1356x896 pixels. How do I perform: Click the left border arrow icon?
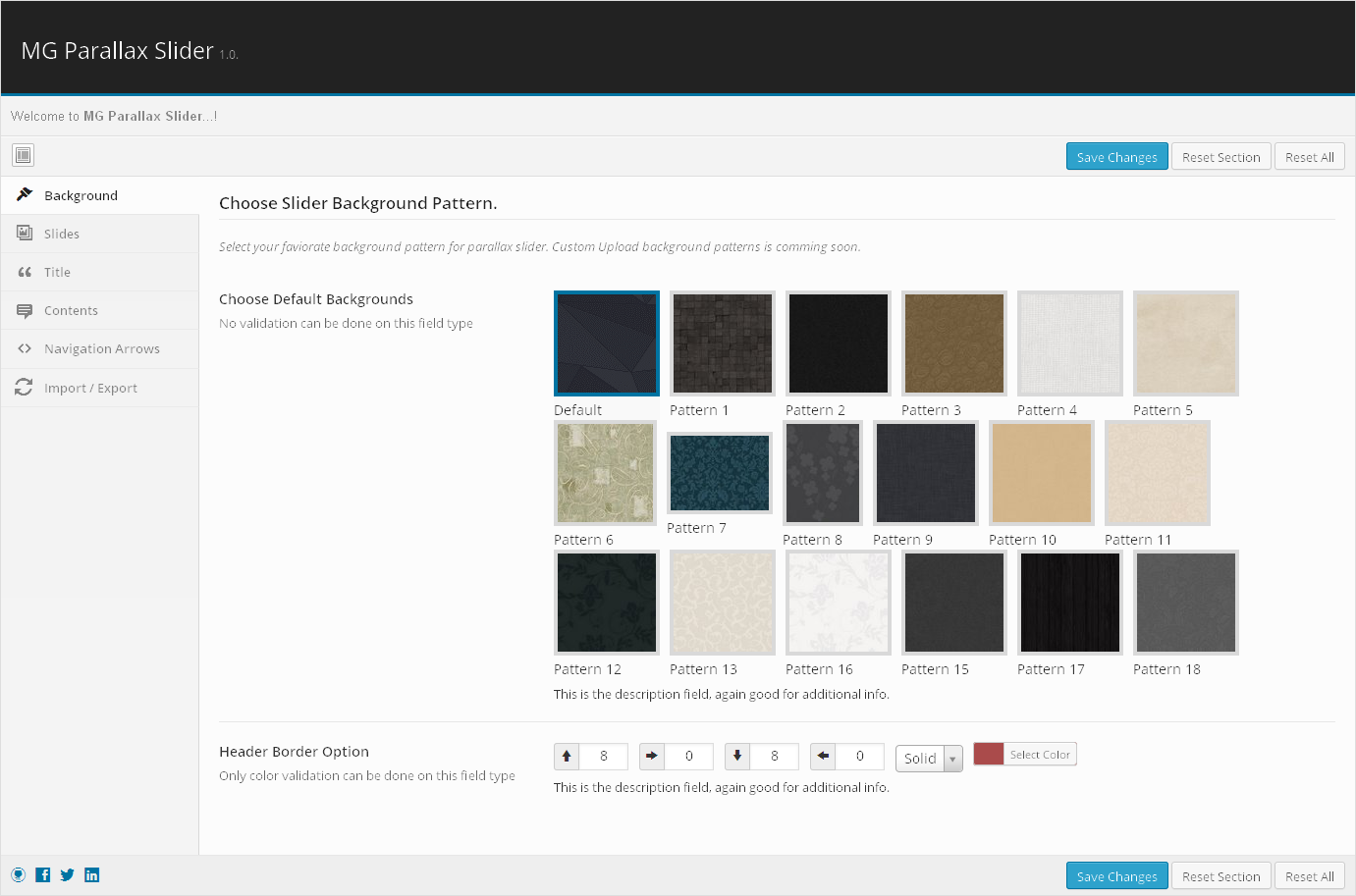[823, 756]
